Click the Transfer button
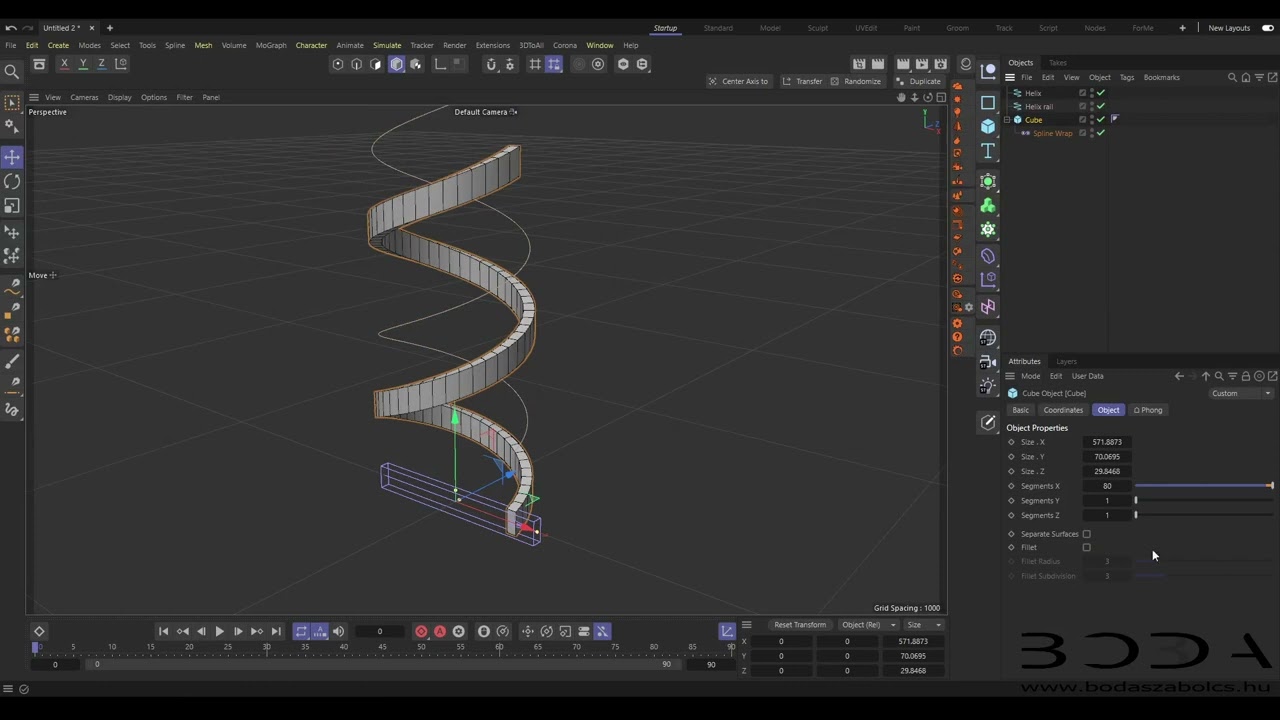The height and width of the screenshot is (720, 1280). point(802,81)
